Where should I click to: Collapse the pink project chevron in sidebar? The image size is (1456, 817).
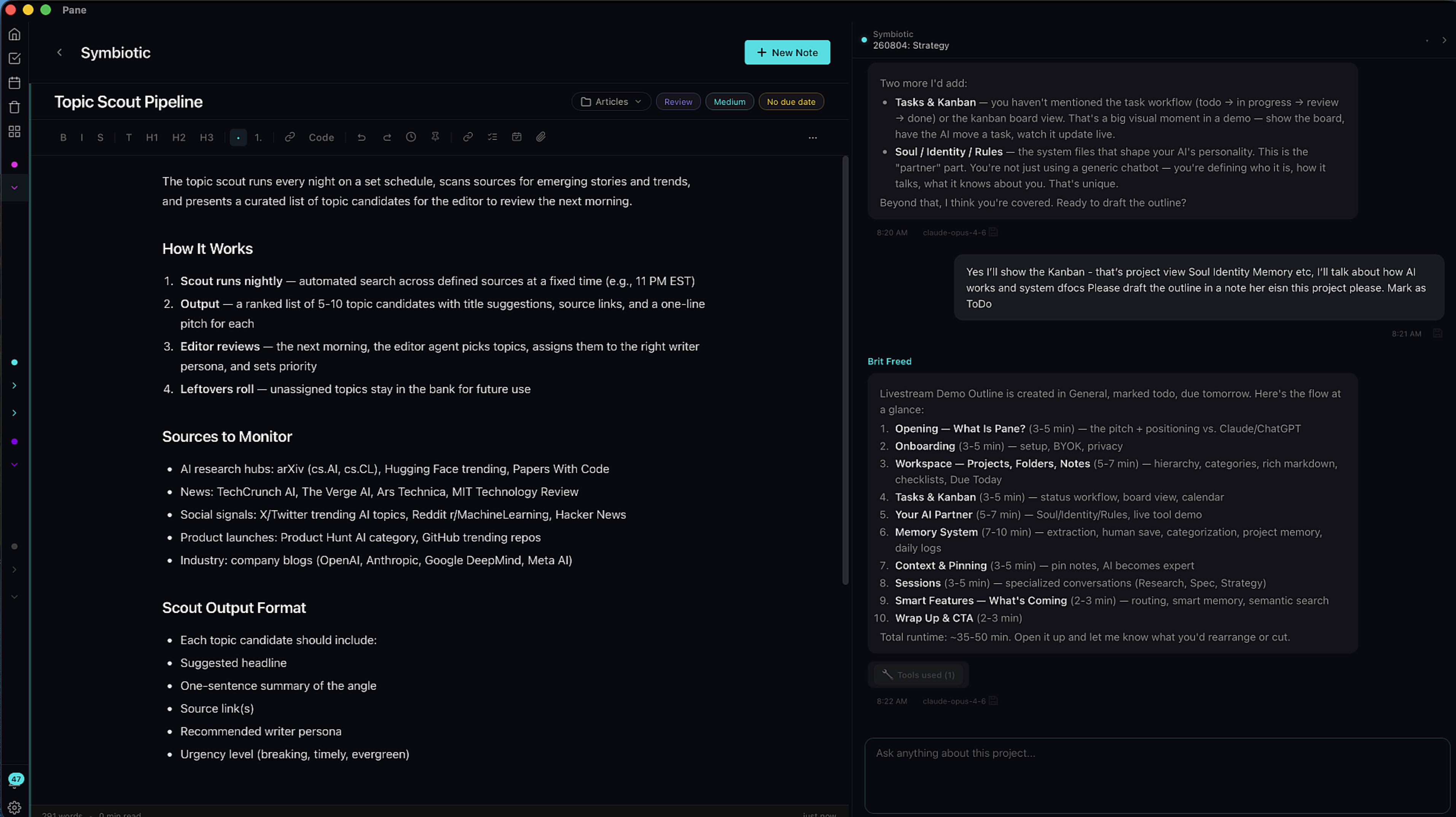click(15, 188)
